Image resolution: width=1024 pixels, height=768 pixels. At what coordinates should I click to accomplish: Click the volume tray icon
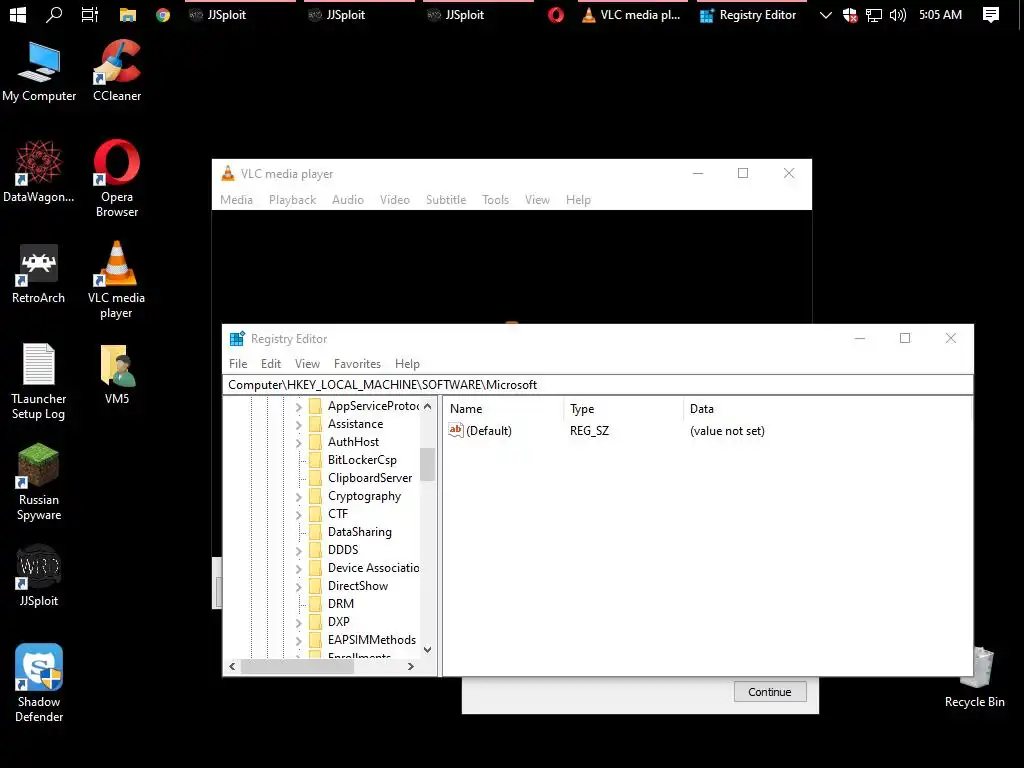(898, 15)
